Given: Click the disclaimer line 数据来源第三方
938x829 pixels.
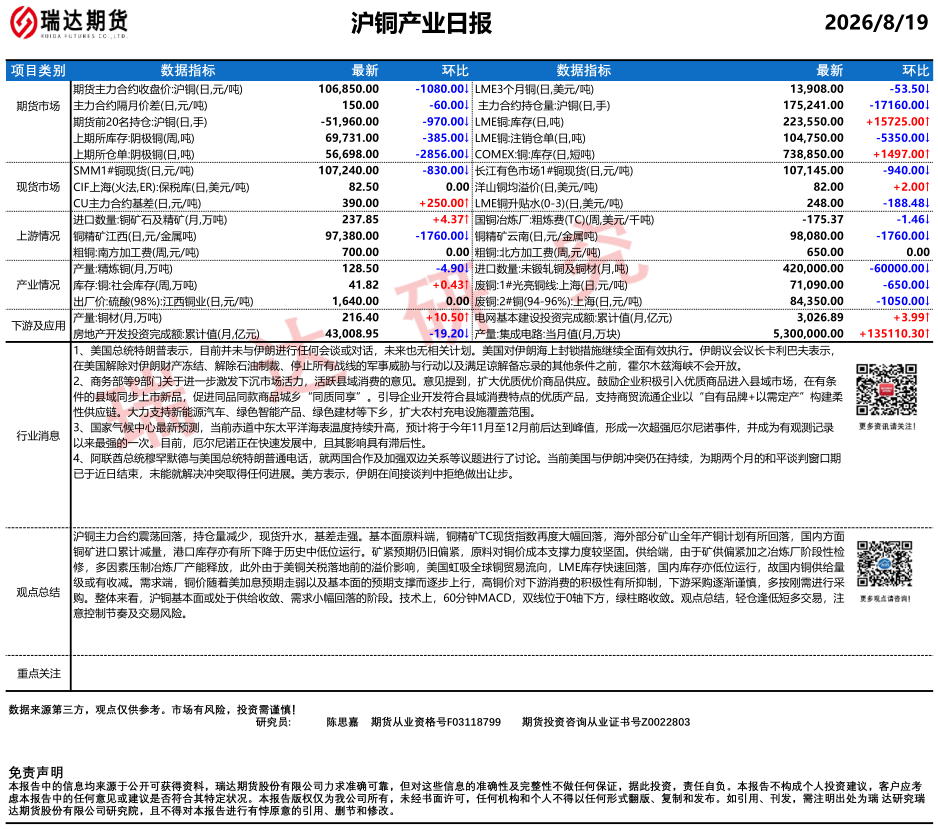Looking at the screenshot, I should click(x=152, y=710).
